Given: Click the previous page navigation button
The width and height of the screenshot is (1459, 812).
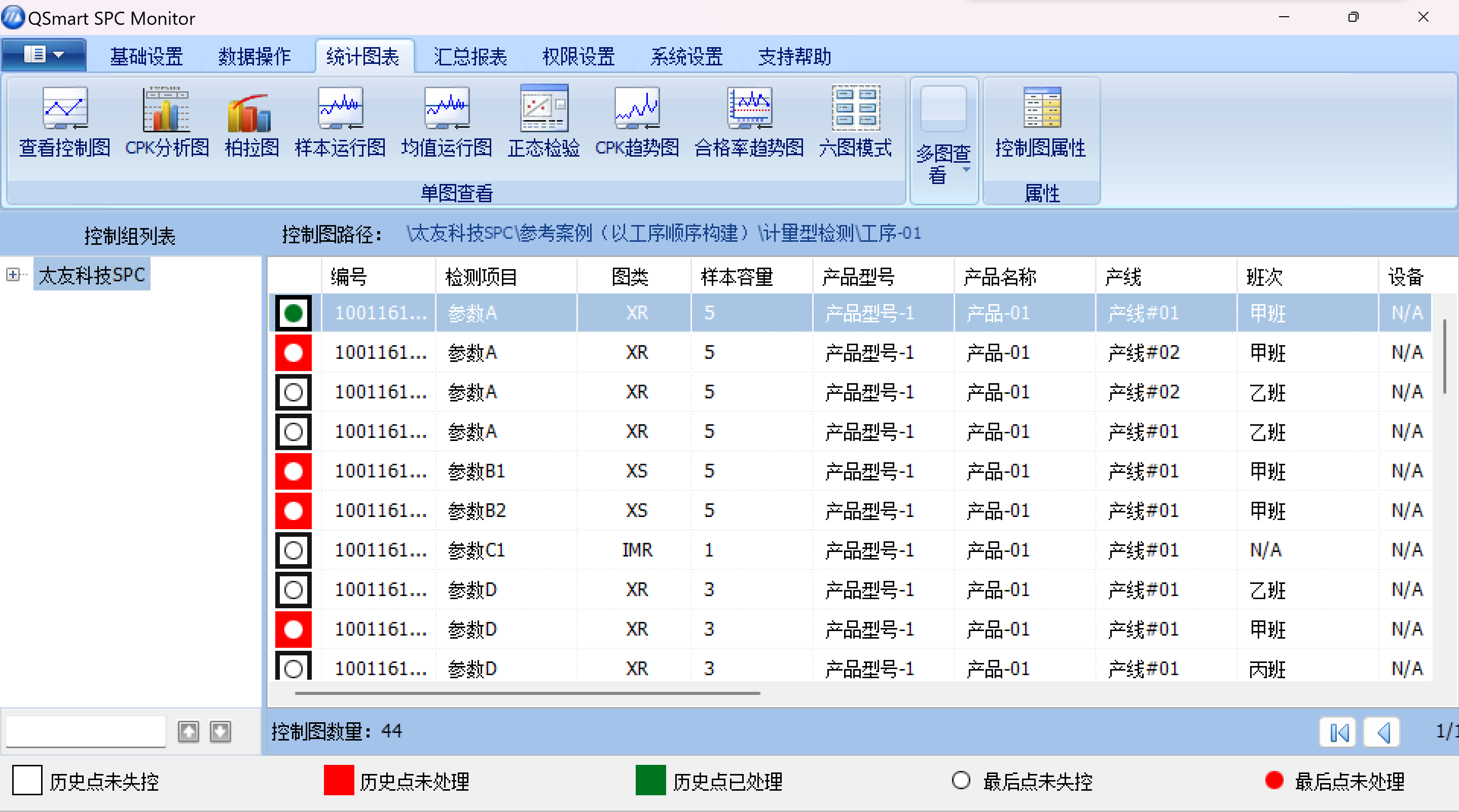Looking at the screenshot, I should coord(1382,731).
